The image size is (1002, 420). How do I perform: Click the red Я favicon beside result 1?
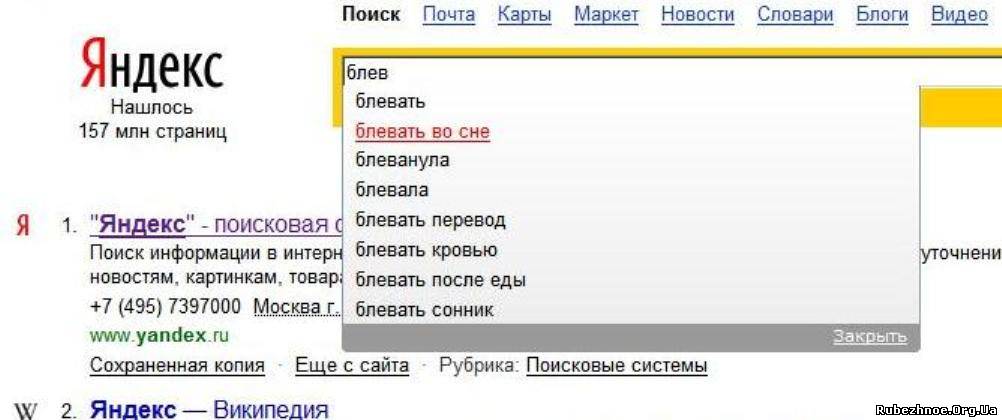23,226
